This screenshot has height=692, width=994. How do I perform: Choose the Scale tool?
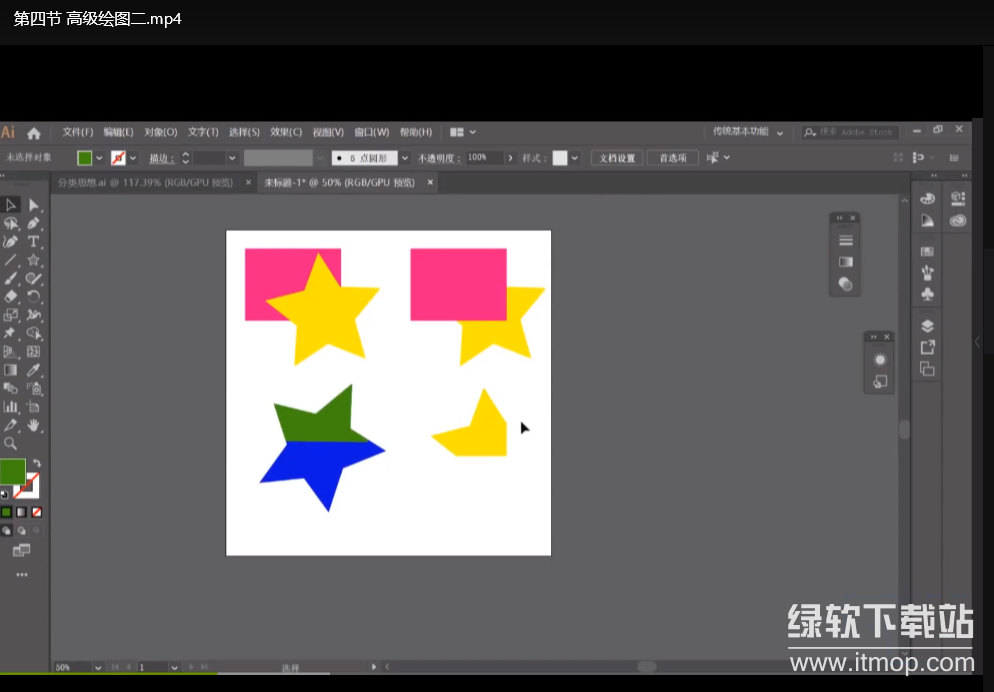tap(11, 315)
